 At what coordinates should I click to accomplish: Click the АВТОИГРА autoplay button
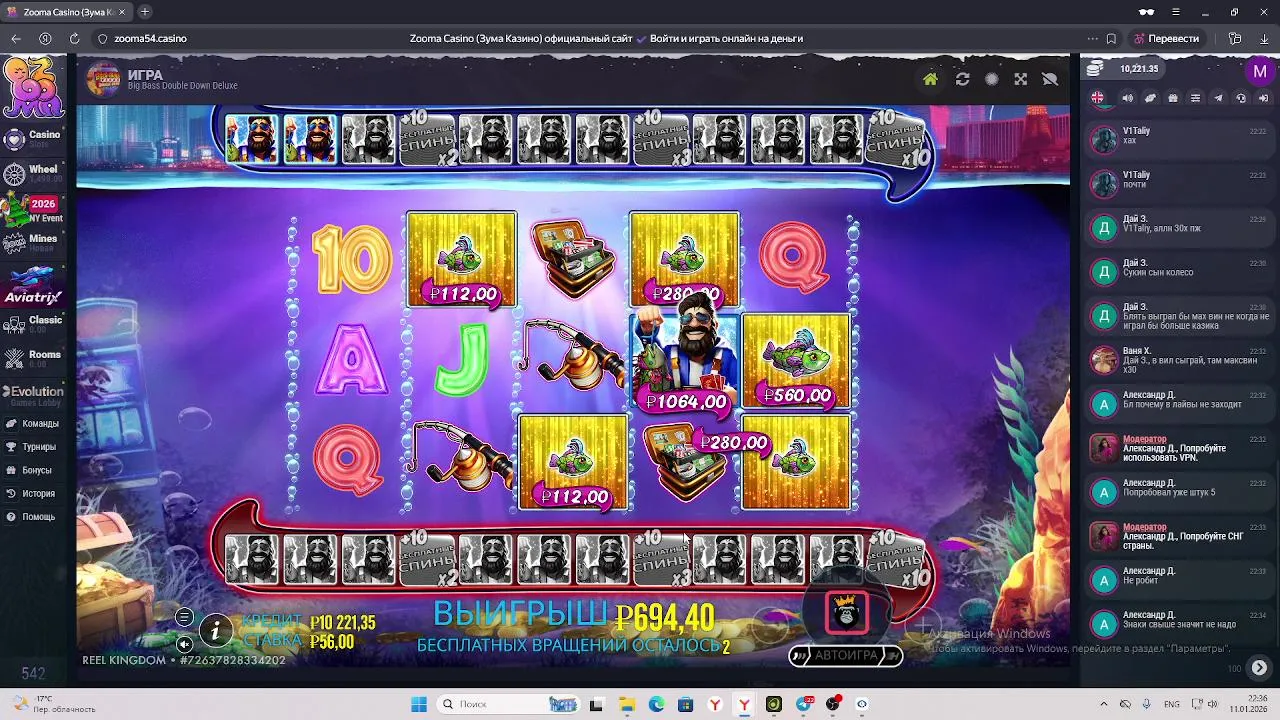coord(846,656)
